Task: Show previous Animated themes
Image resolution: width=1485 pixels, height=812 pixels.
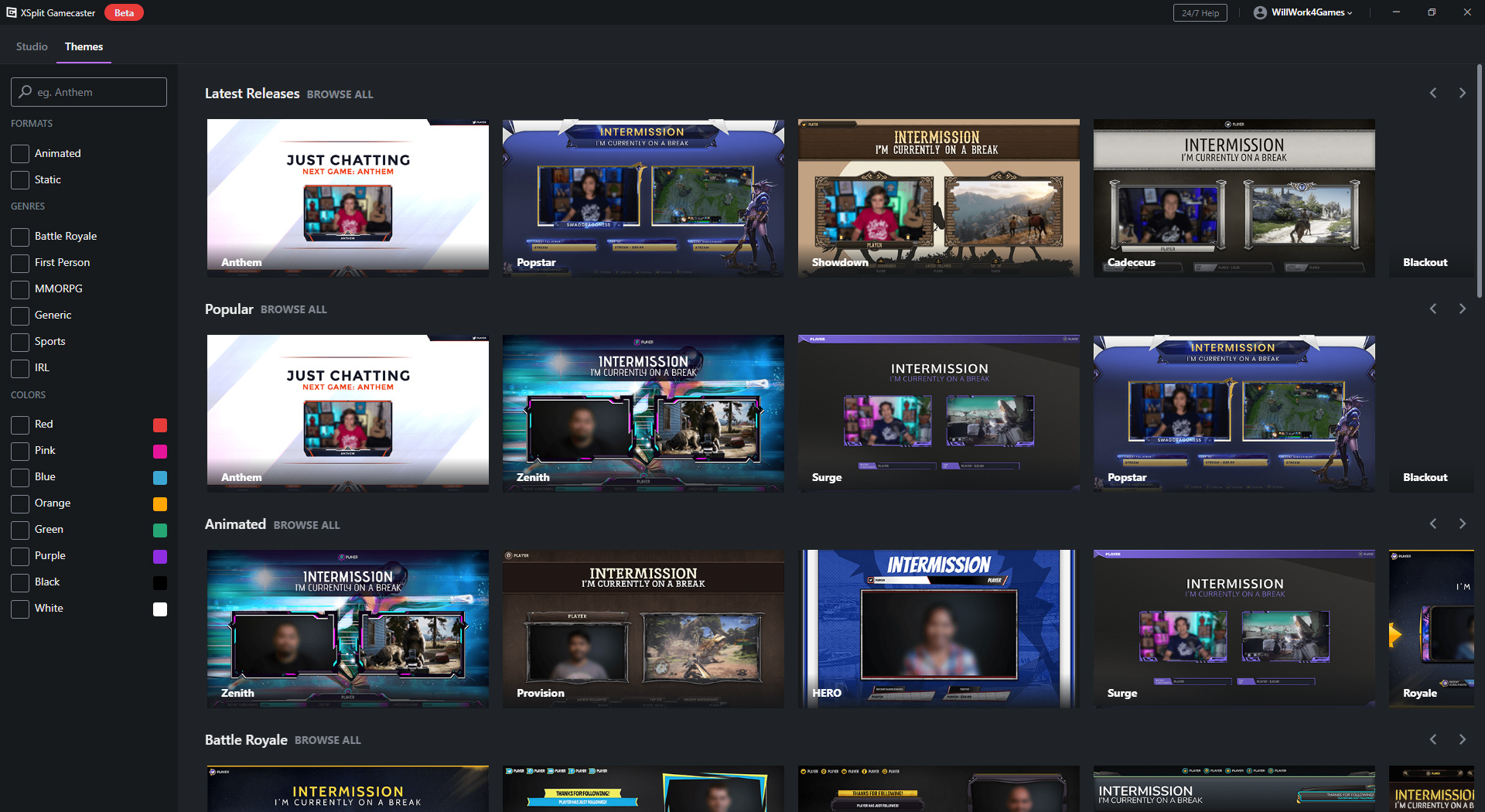Action: click(1433, 524)
